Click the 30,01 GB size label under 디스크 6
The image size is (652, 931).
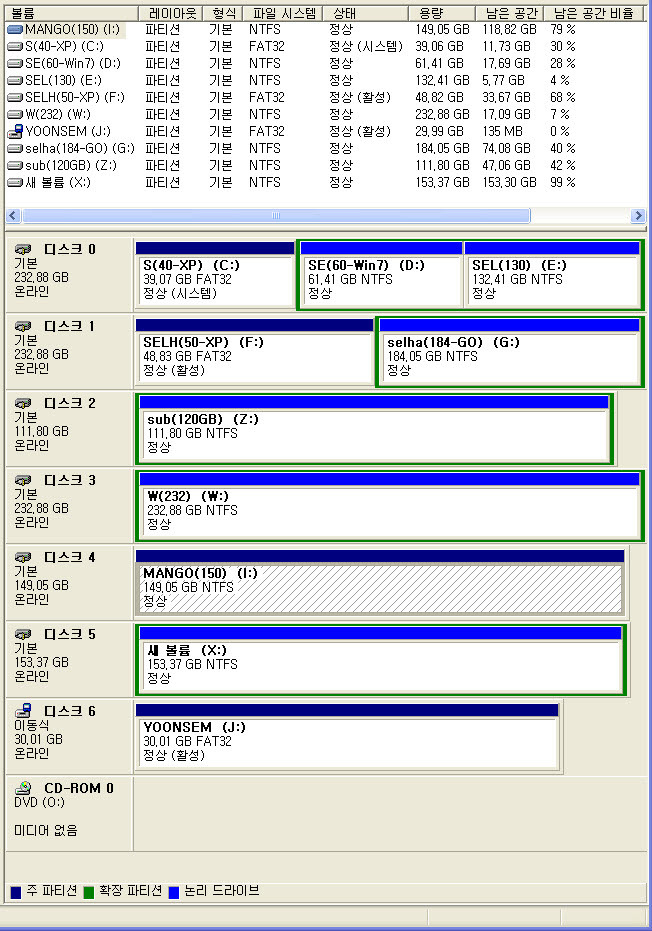[38, 739]
